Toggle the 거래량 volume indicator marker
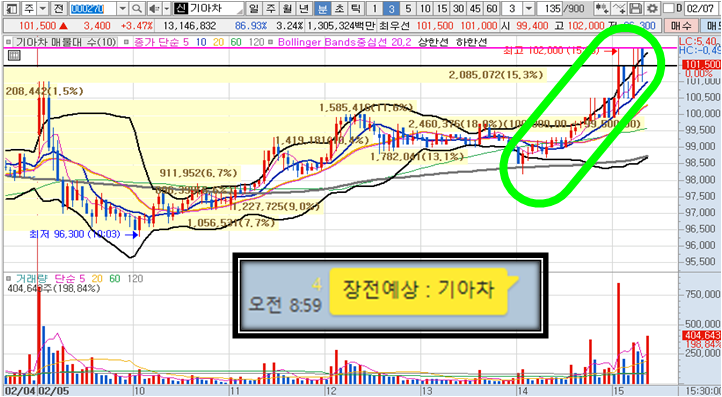The height and width of the screenshot is (397, 722). pyautogui.click(x=8, y=278)
